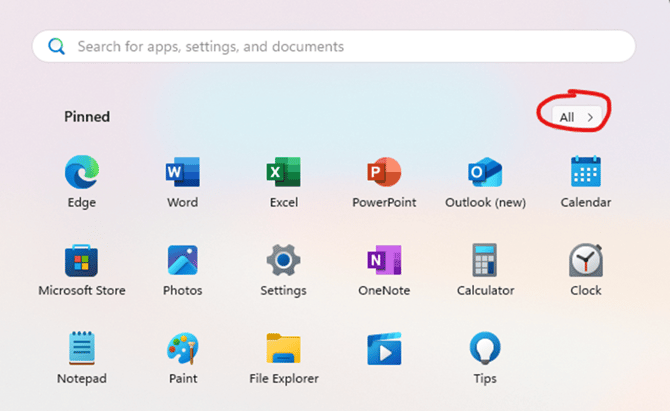Open Outlook (new) mail app
This screenshot has height=411, width=670.
pyautogui.click(x=485, y=173)
